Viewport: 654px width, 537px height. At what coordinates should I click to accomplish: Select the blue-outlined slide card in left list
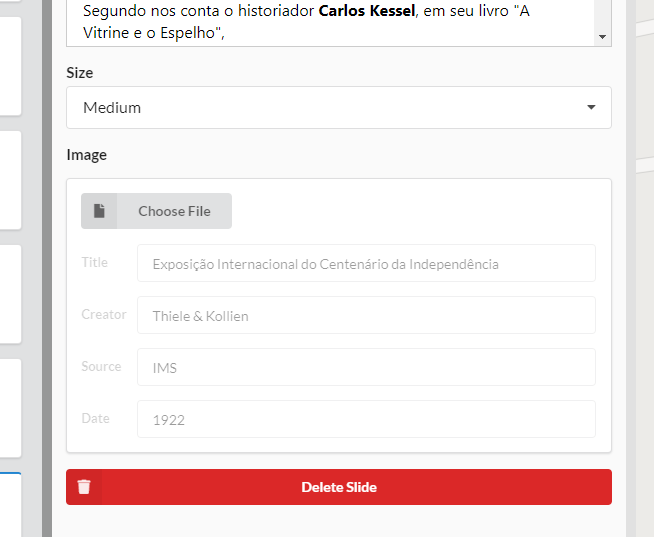pos(10,505)
